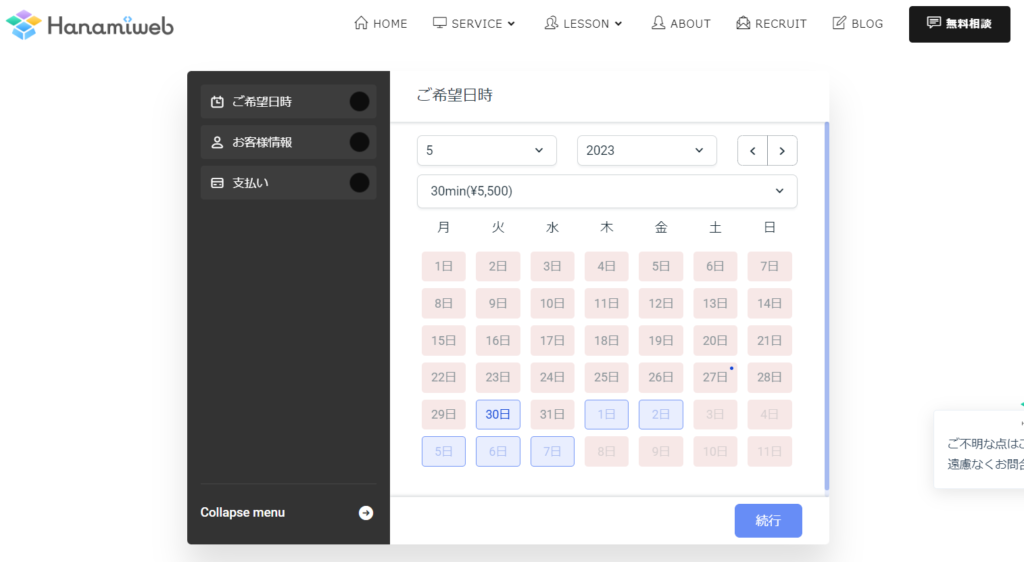Viewport: 1024px width, 562px height.
Task: Open the month dropdown showing 5
Action: (x=486, y=151)
